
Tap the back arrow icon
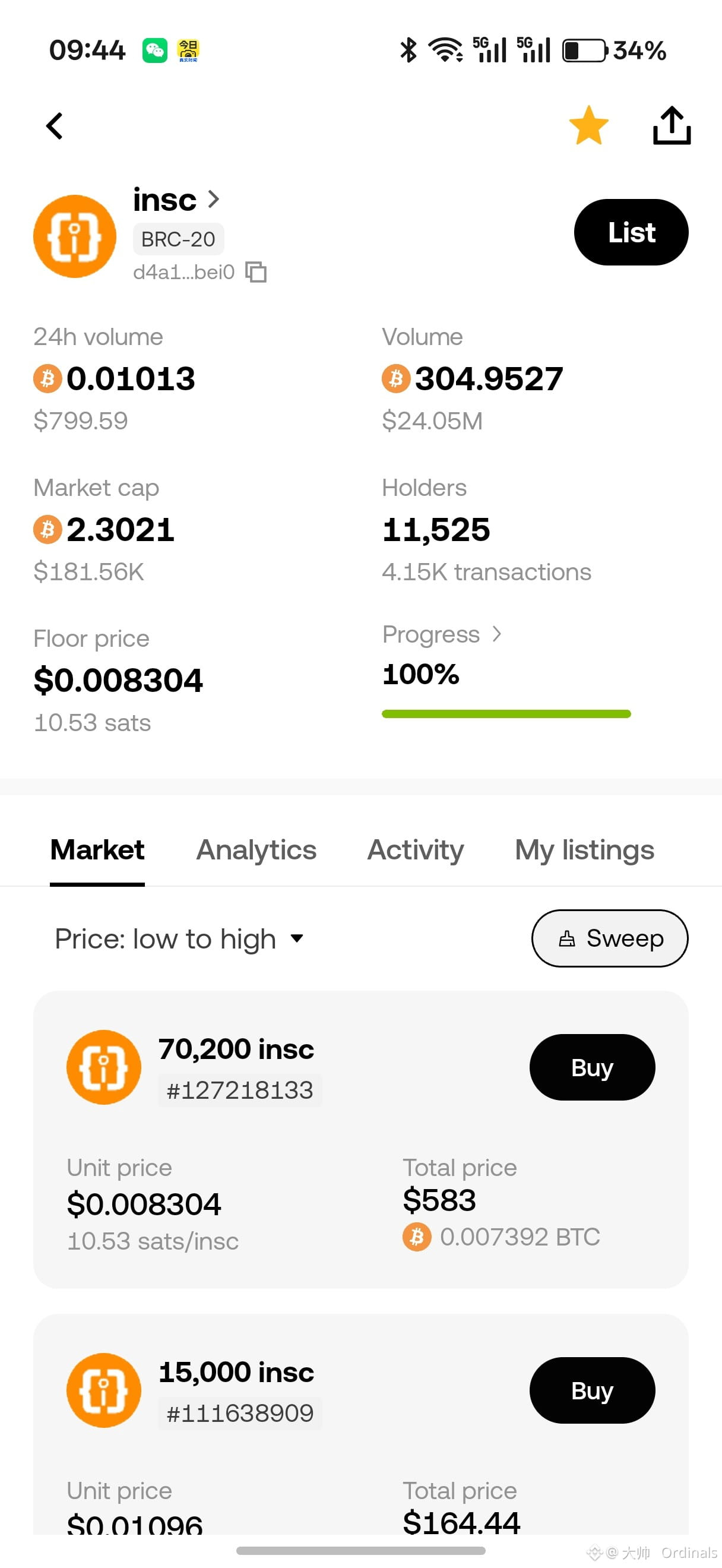[55, 126]
